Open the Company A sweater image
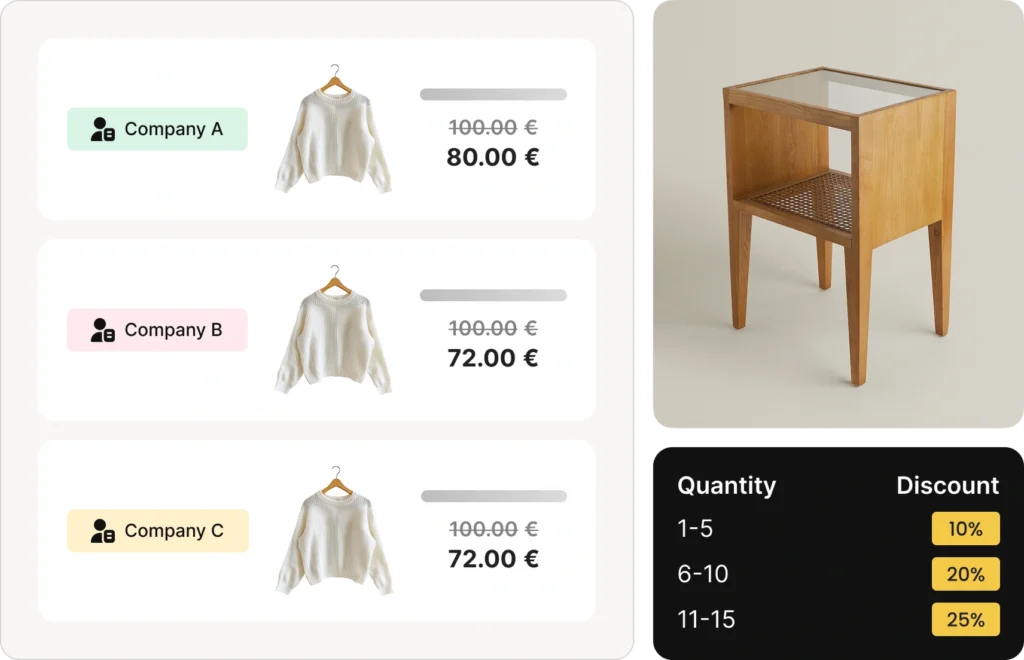1024x660 pixels. (x=333, y=131)
